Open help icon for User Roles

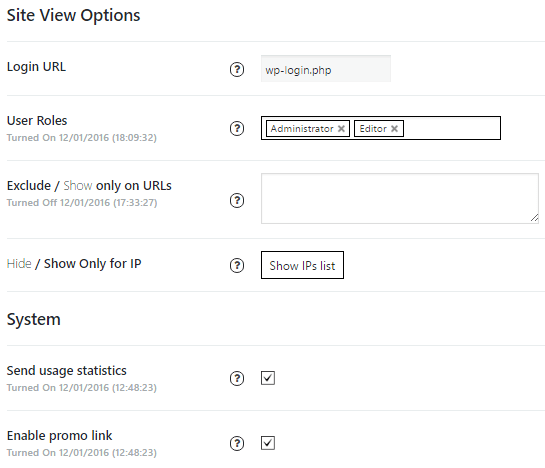coord(237,128)
